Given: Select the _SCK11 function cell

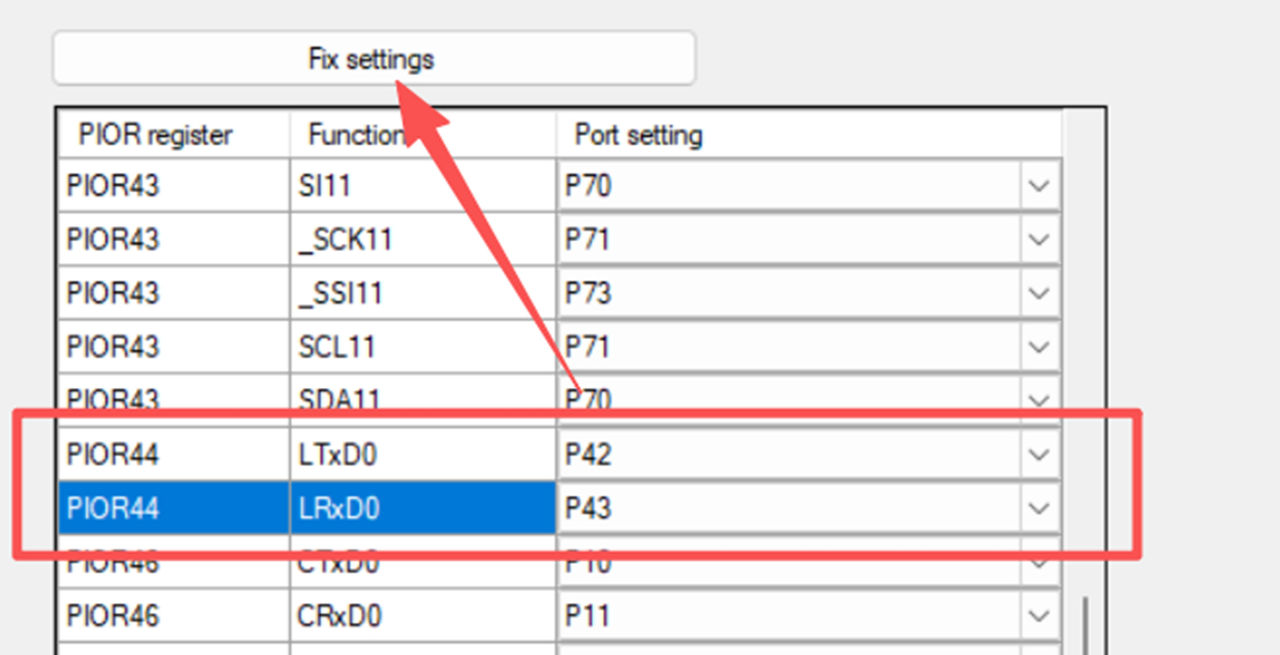Looking at the screenshot, I should tap(422, 240).
